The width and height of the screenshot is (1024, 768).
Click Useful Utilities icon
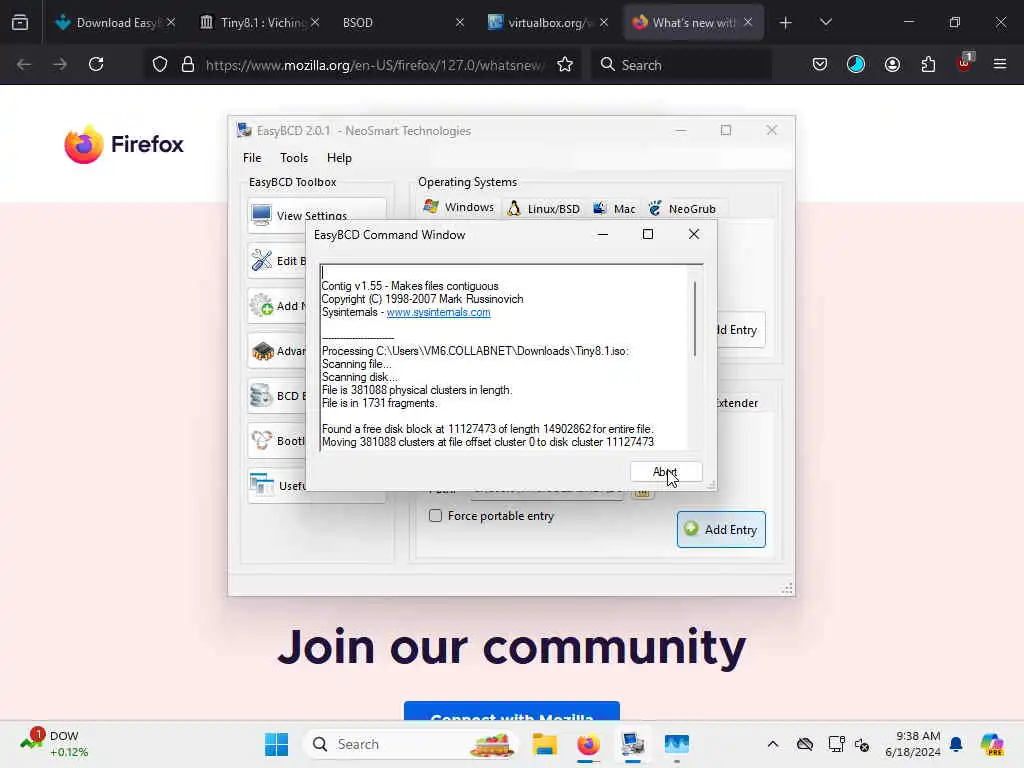click(262, 485)
